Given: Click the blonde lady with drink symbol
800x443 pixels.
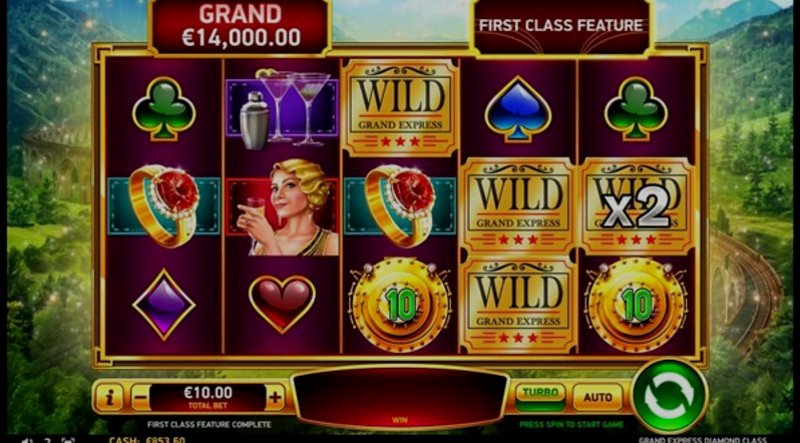Looking at the screenshot, I should pyautogui.click(x=282, y=207).
